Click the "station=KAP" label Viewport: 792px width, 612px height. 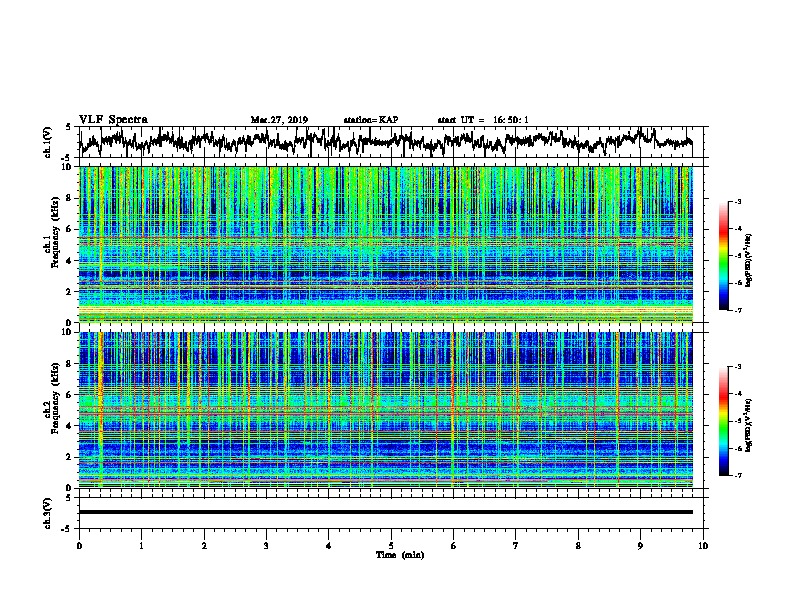[x=370, y=120]
